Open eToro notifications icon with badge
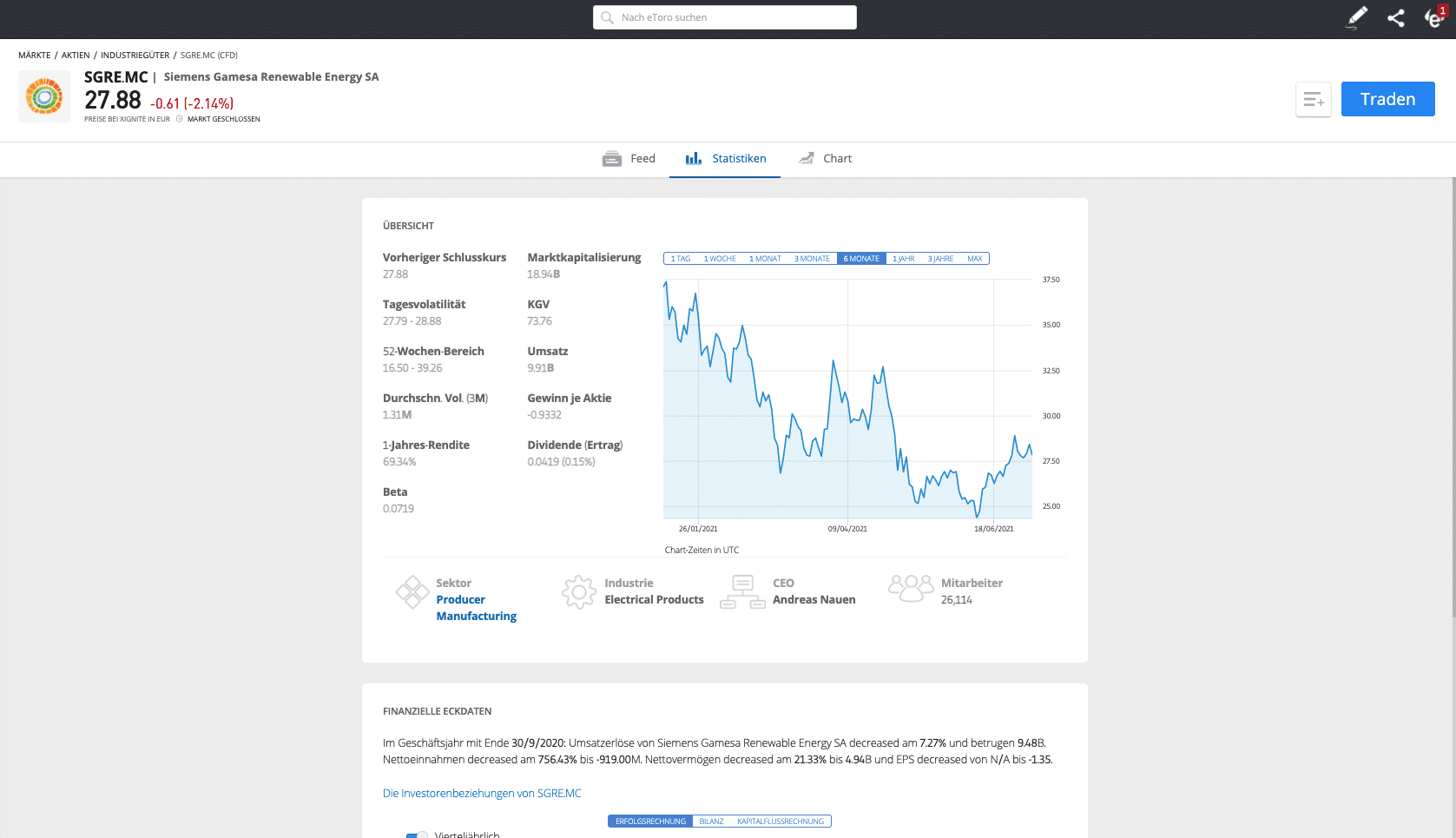1456x838 pixels. pyautogui.click(x=1435, y=17)
